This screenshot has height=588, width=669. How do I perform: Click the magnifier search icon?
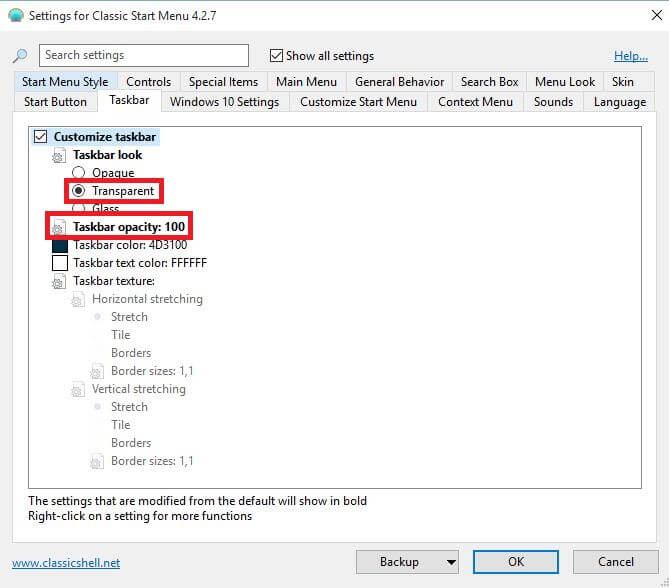tap(20, 55)
